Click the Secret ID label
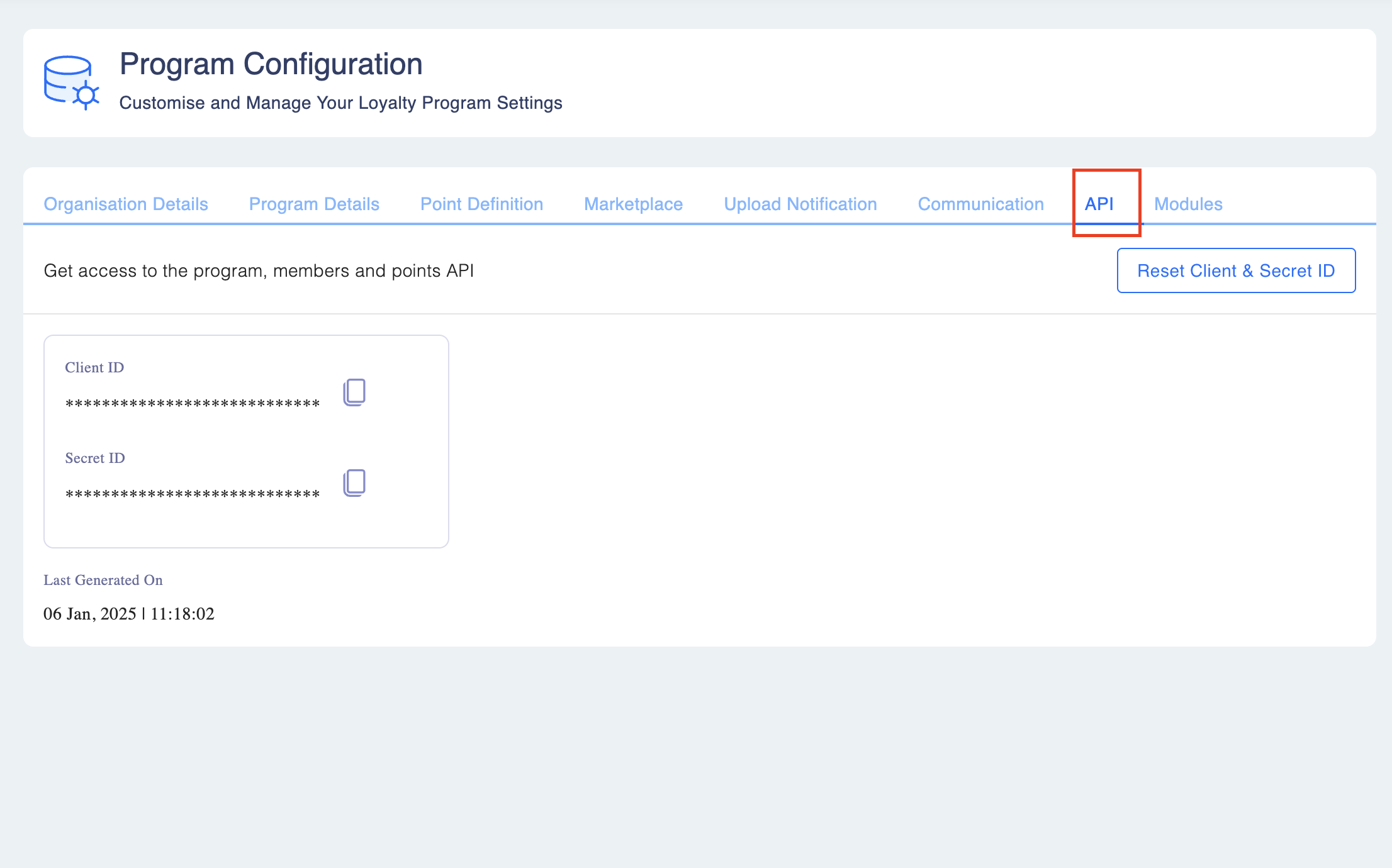Screen dimensions: 1392x868 (95, 458)
